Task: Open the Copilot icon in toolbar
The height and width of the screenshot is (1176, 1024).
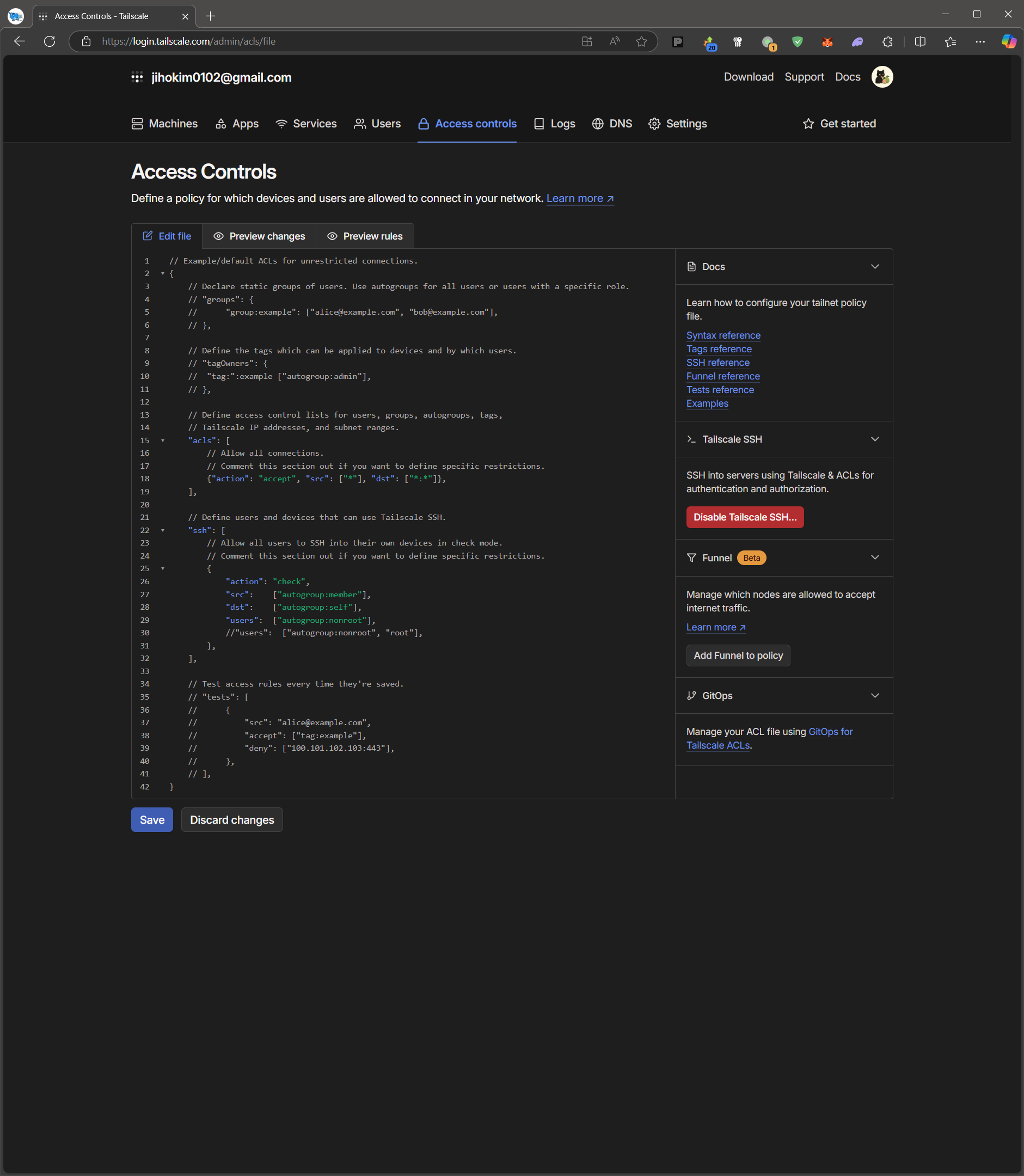Action: [1009, 41]
